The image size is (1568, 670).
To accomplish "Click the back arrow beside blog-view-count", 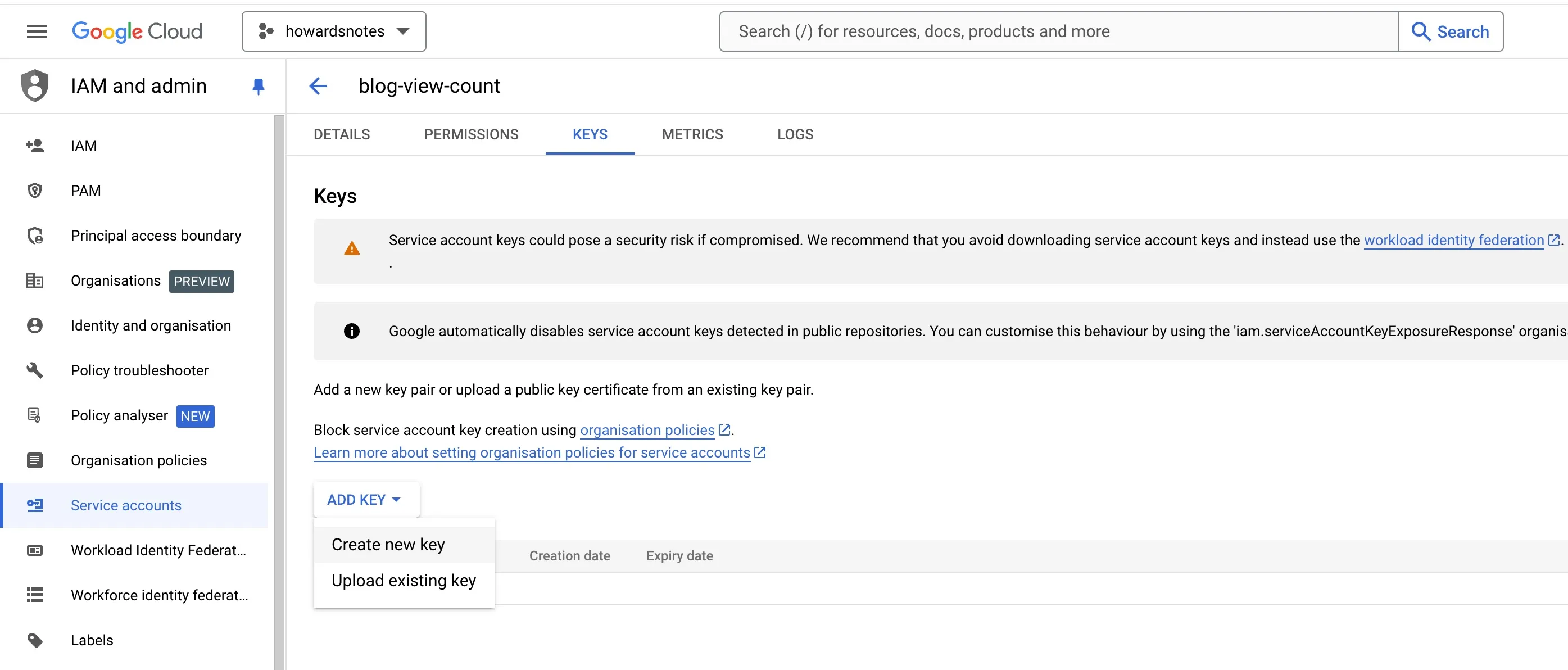I will click(x=318, y=86).
